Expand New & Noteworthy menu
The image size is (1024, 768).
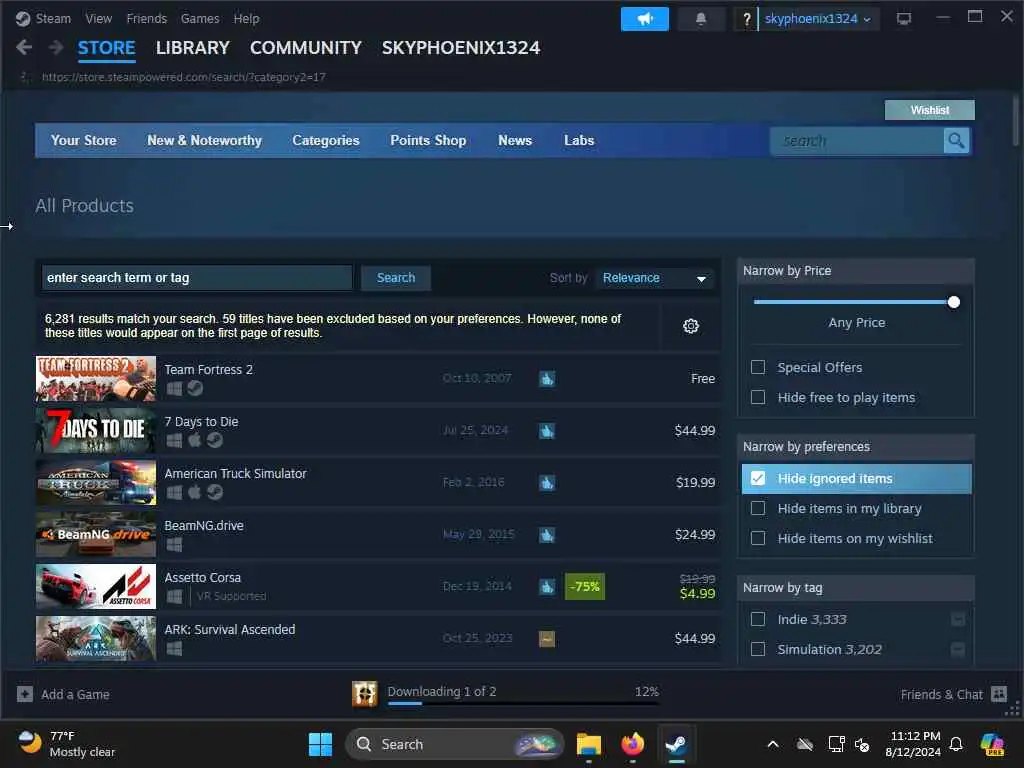[x=204, y=140]
